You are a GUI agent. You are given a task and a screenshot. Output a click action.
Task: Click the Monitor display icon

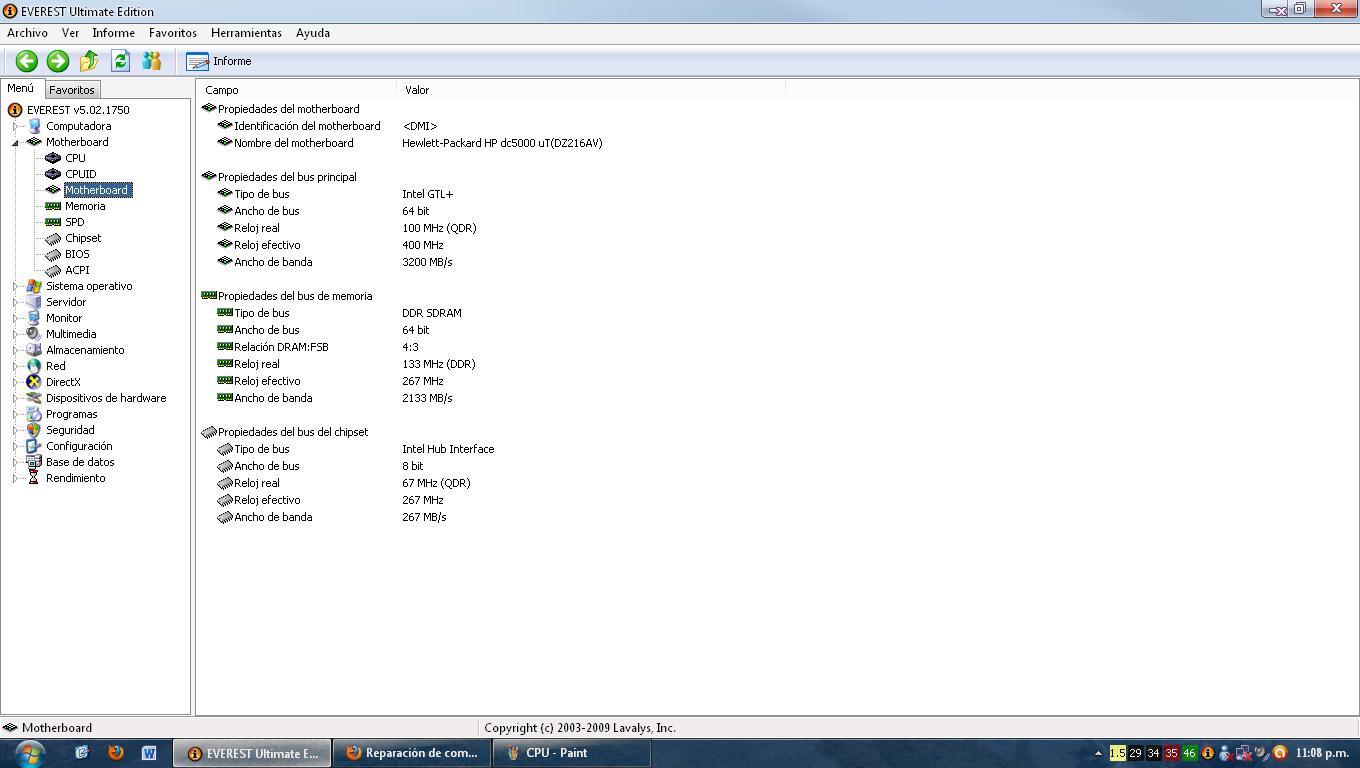pyautogui.click(x=34, y=318)
